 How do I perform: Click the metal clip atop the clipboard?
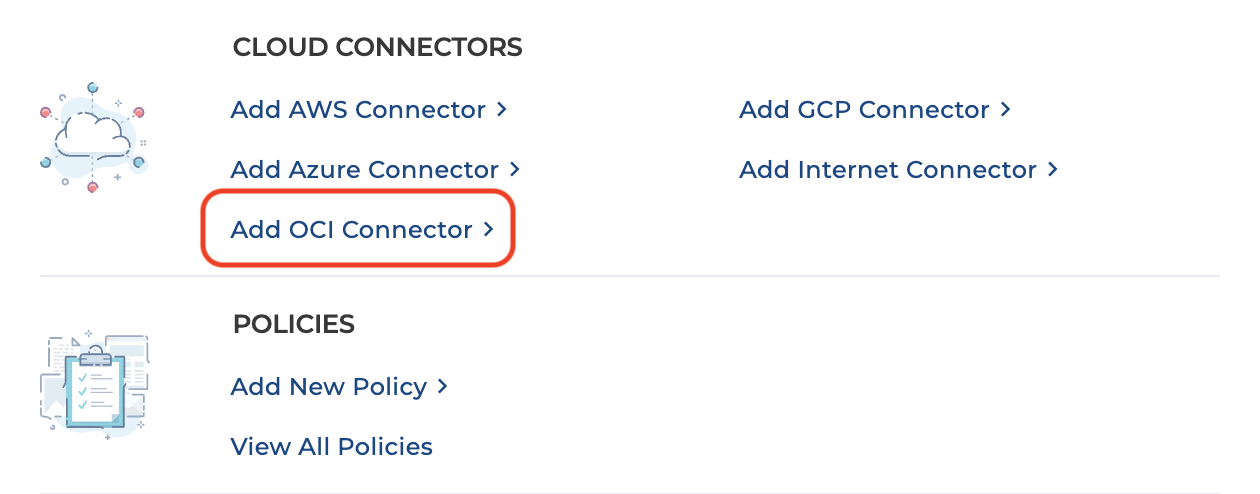pyautogui.click(x=97, y=356)
